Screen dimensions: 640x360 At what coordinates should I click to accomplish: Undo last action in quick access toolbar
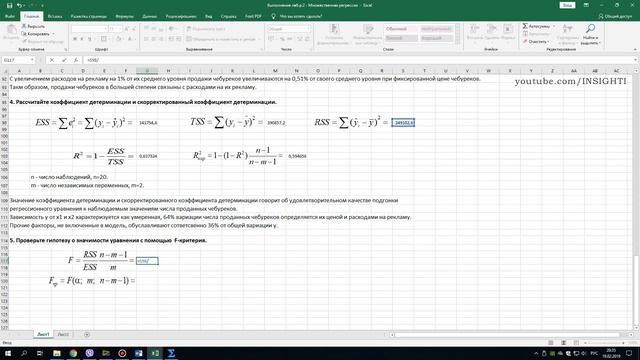19,5
